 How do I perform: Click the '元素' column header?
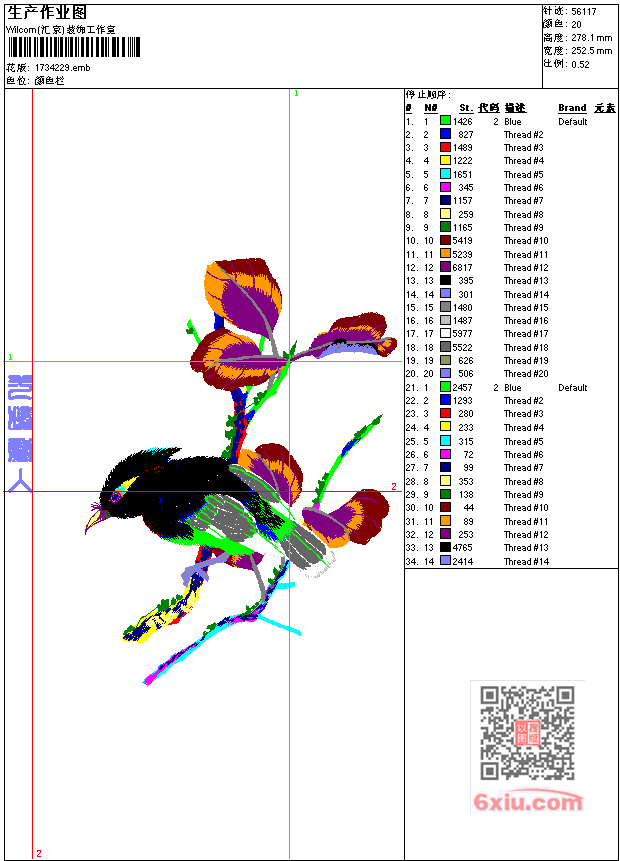[605, 108]
